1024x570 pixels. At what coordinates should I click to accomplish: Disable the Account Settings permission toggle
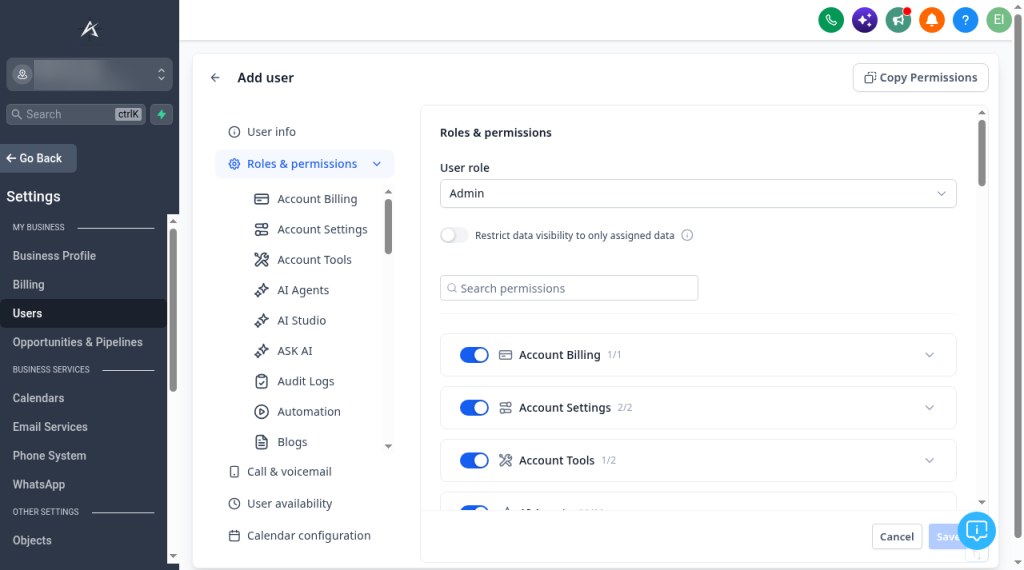coord(474,407)
